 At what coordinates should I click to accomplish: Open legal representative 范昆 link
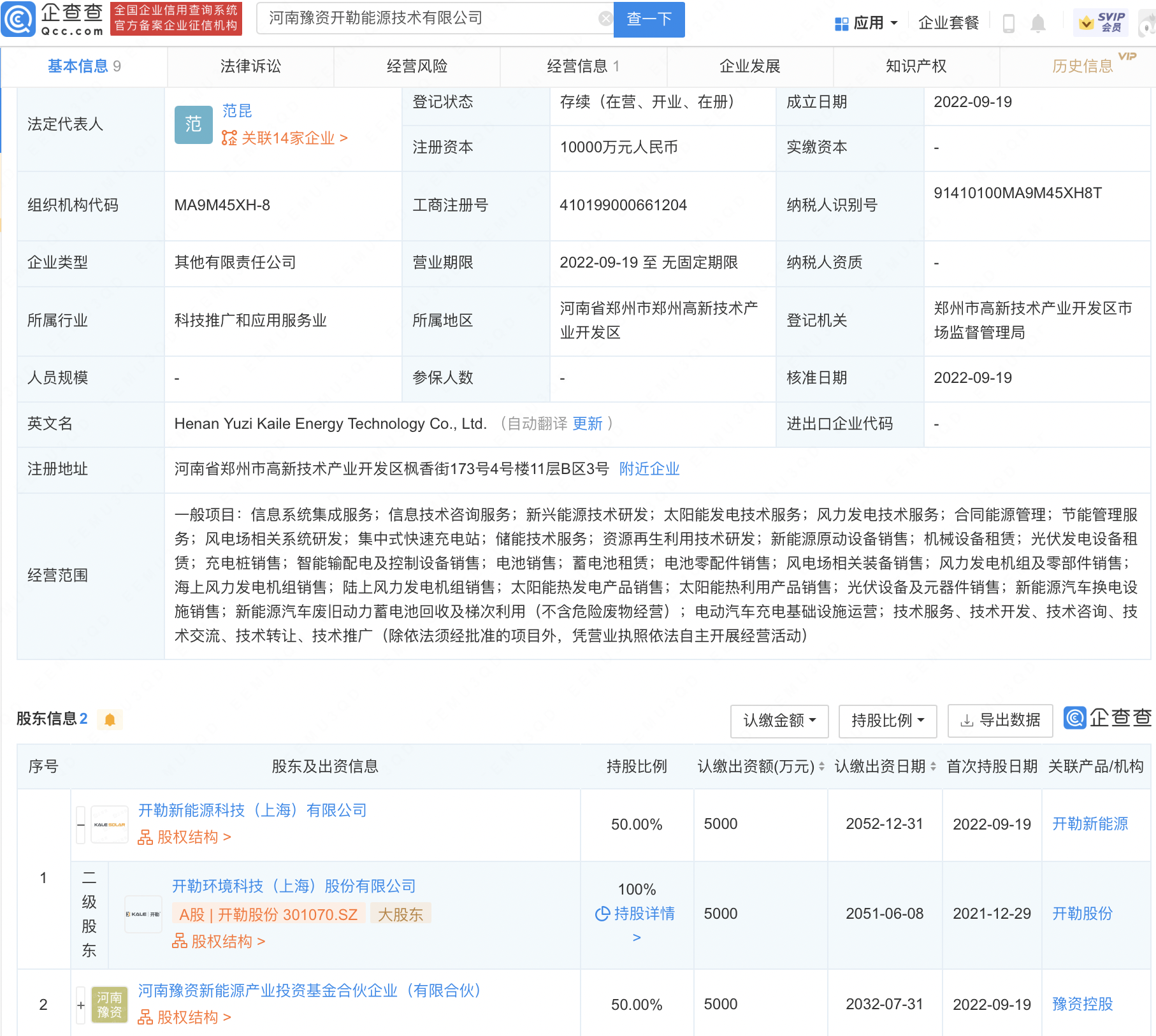(237, 111)
